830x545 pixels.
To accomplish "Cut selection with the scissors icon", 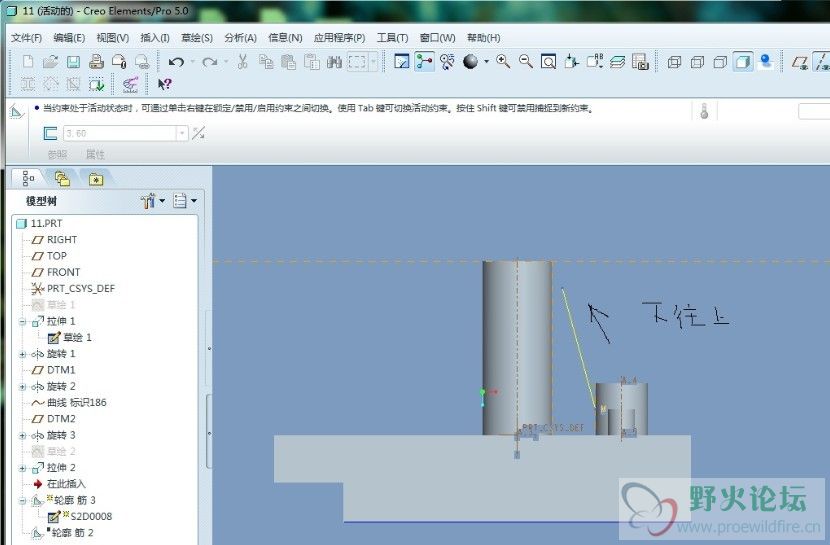I will coord(242,62).
